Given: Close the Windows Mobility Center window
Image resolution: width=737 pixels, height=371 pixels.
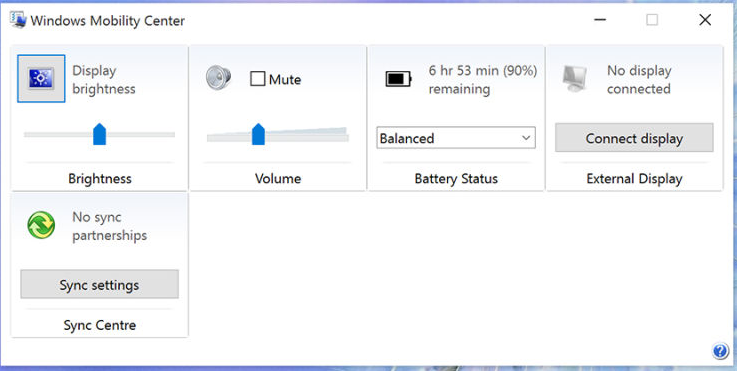Looking at the screenshot, I should pyautogui.click(x=705, y=20).
